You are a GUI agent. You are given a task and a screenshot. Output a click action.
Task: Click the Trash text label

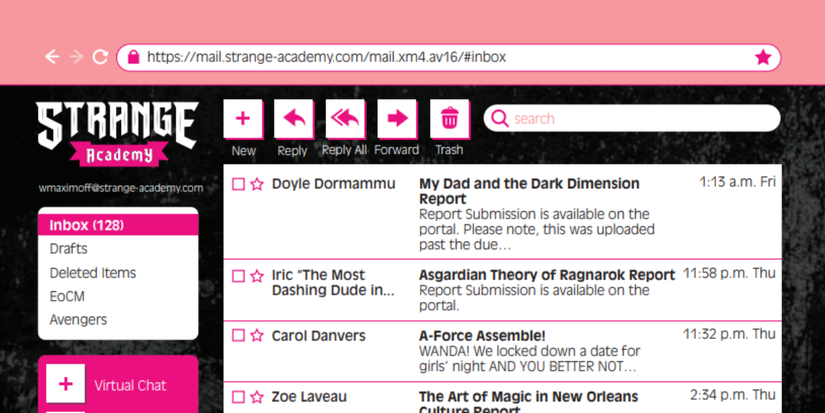[449, 150]
